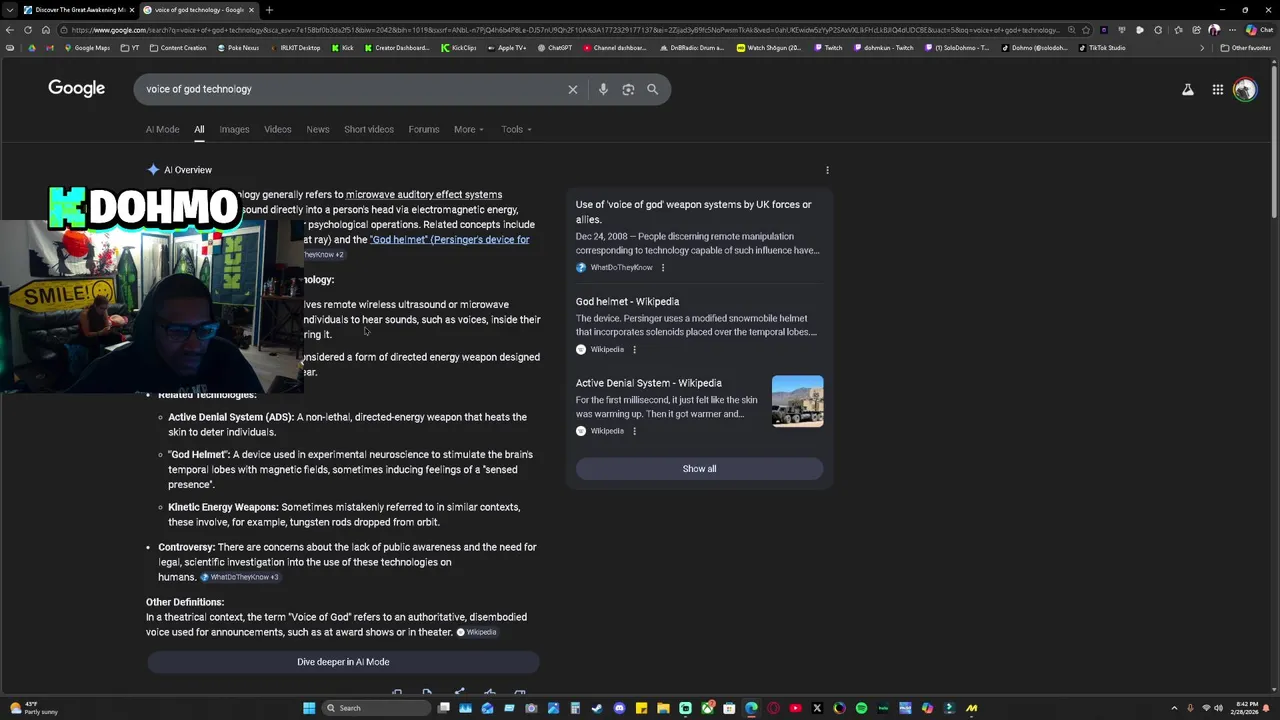Click the magnifier search submit icon

[x=652, y=89]
